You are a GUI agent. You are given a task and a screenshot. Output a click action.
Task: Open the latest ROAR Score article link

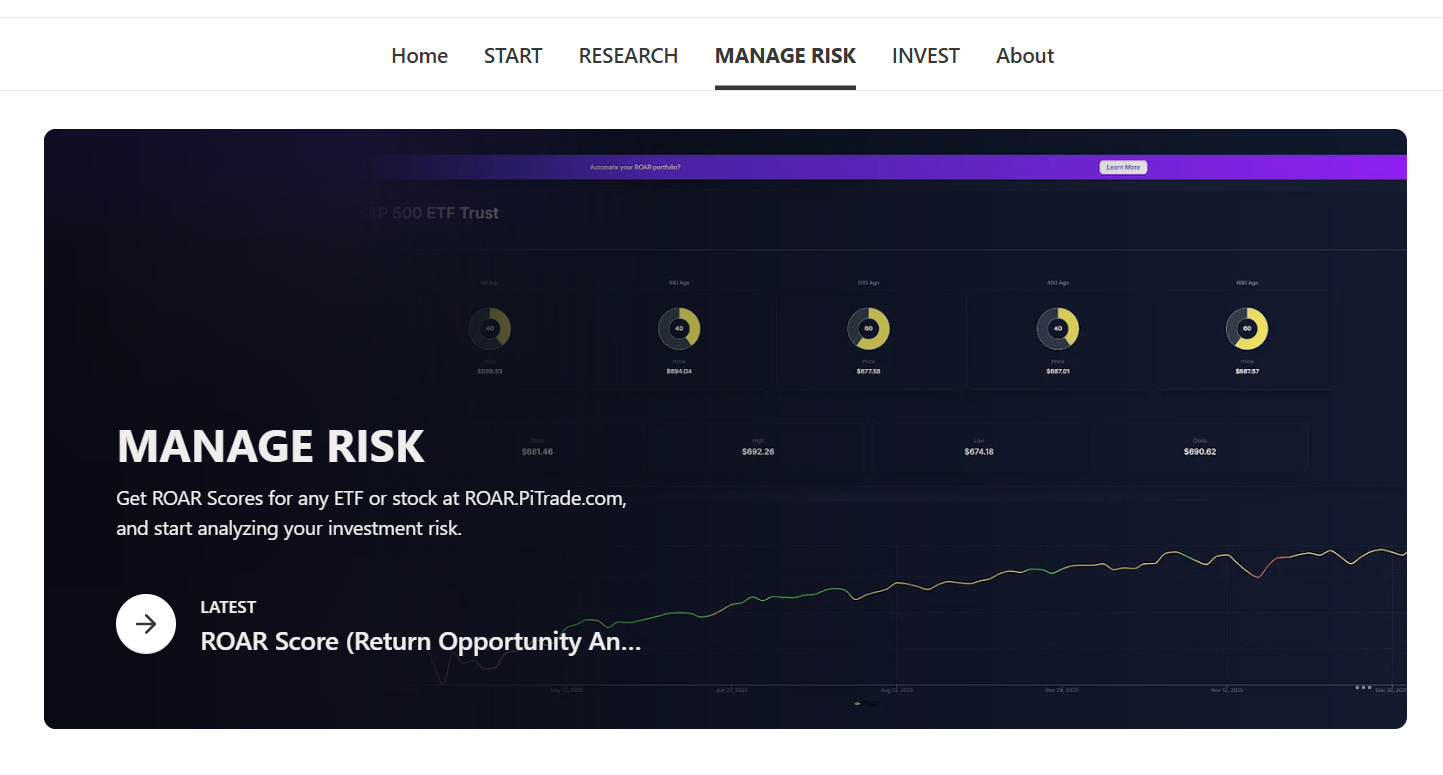pos(420,641)
